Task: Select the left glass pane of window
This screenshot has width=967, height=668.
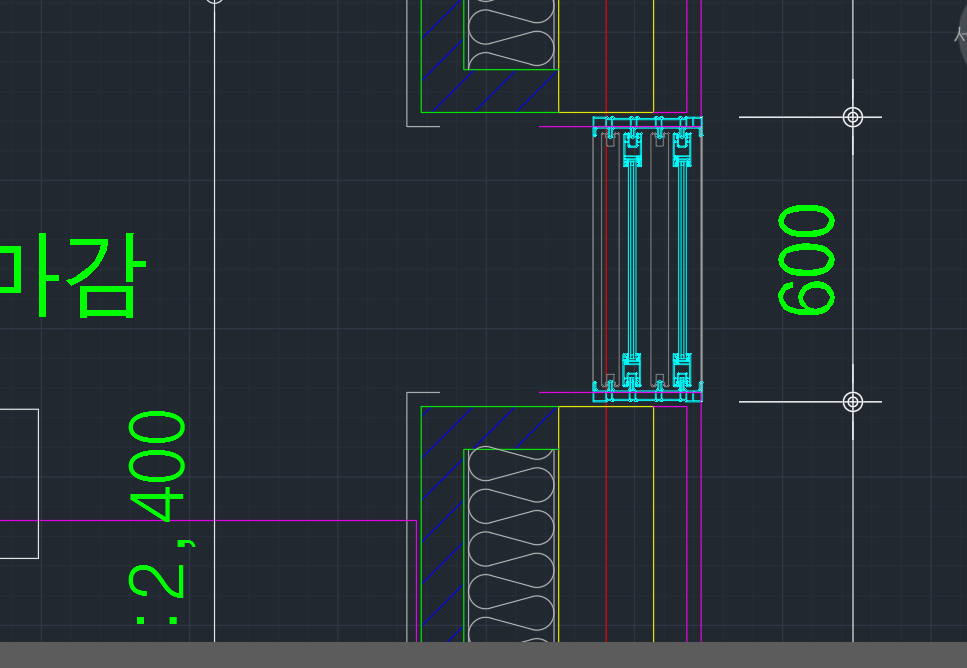Action: (632, 260)
